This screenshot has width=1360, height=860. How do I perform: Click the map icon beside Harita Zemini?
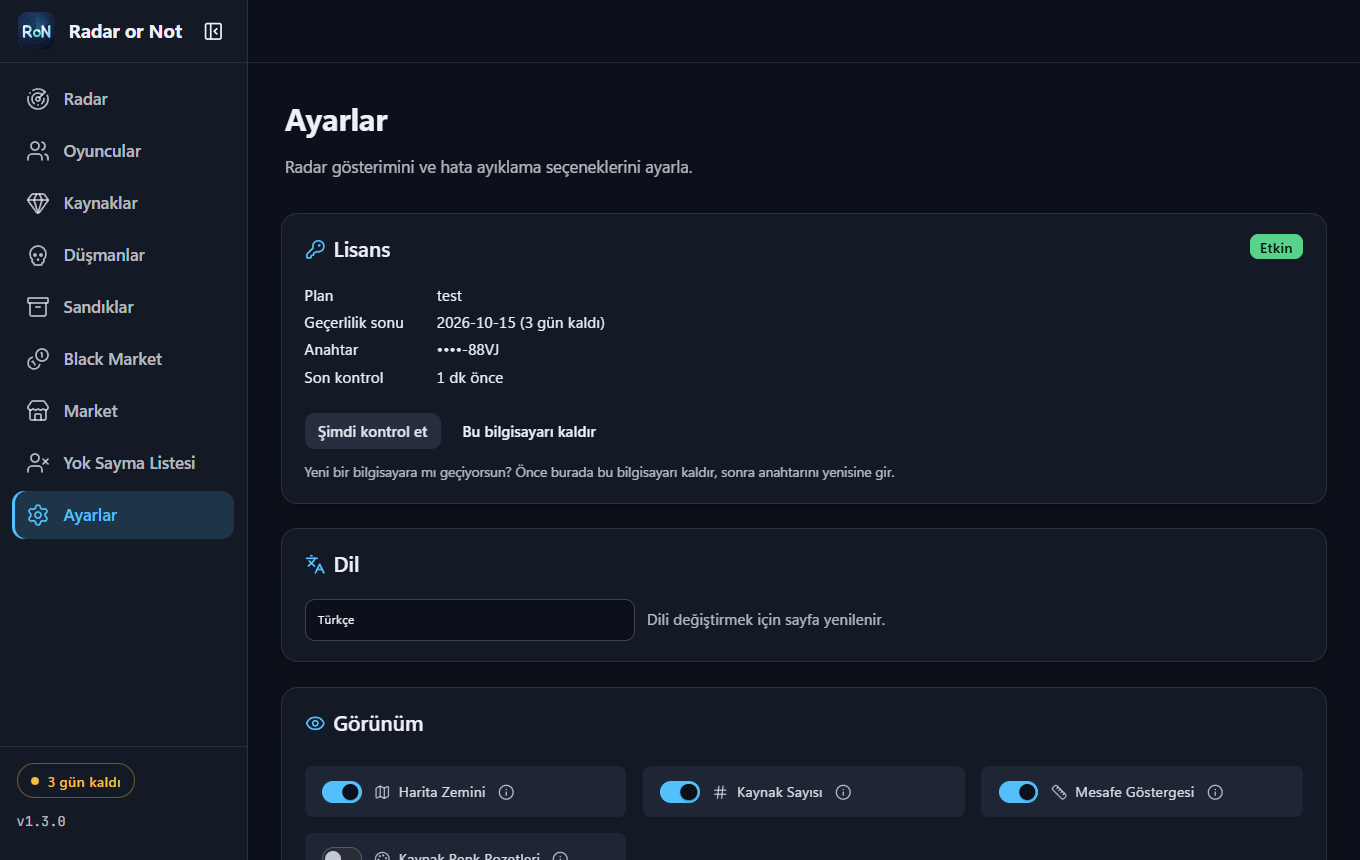(382, 792)
